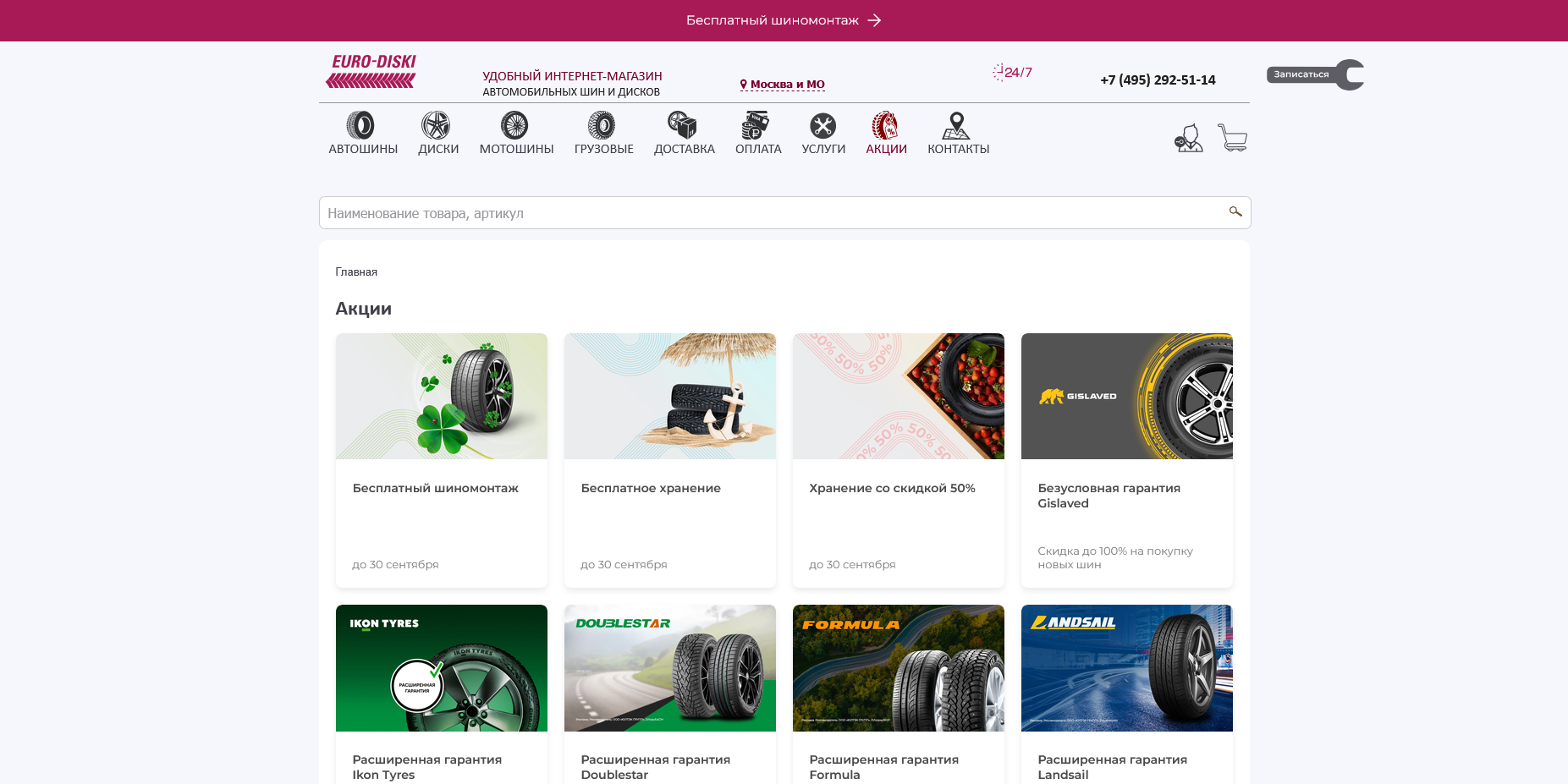Select the КОНТАКТЫ menu label
Screen dimensions: 1568x784
coord(959,149)
